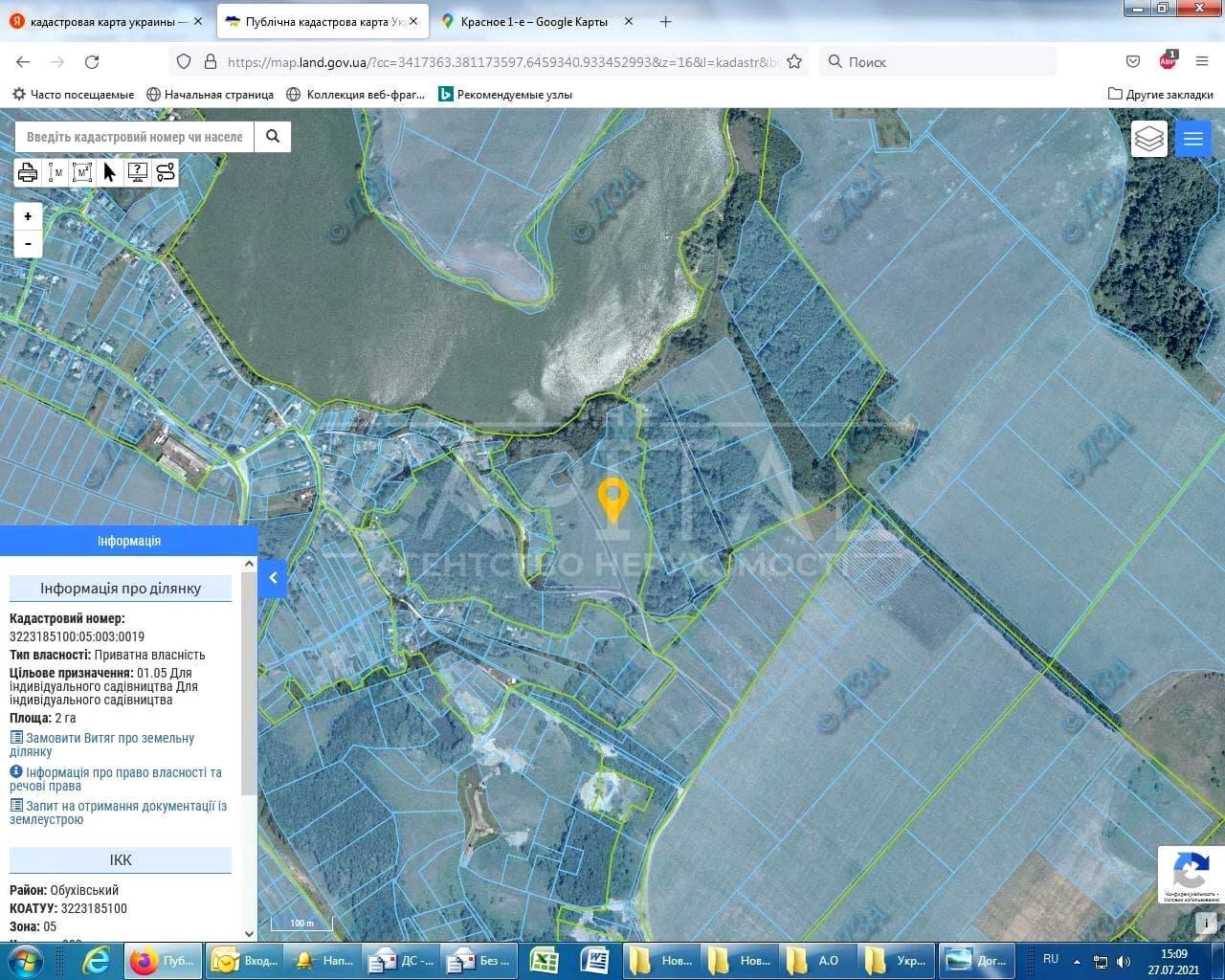1225x980 pixels.
Task: Open the blue hamburger main menu
Action: tap(1192, 139)
